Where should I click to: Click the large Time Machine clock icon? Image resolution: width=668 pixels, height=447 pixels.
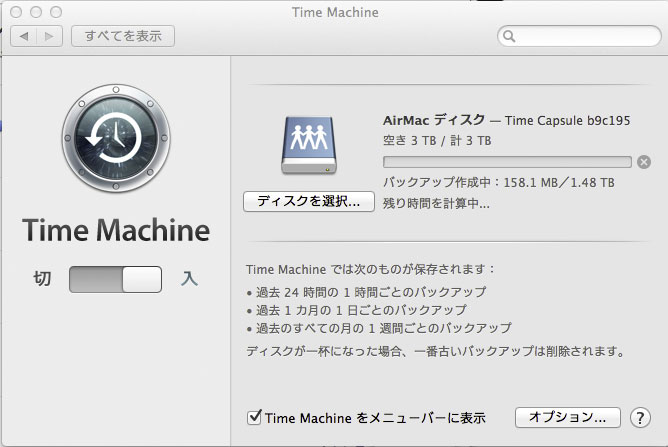pos(116,138)
